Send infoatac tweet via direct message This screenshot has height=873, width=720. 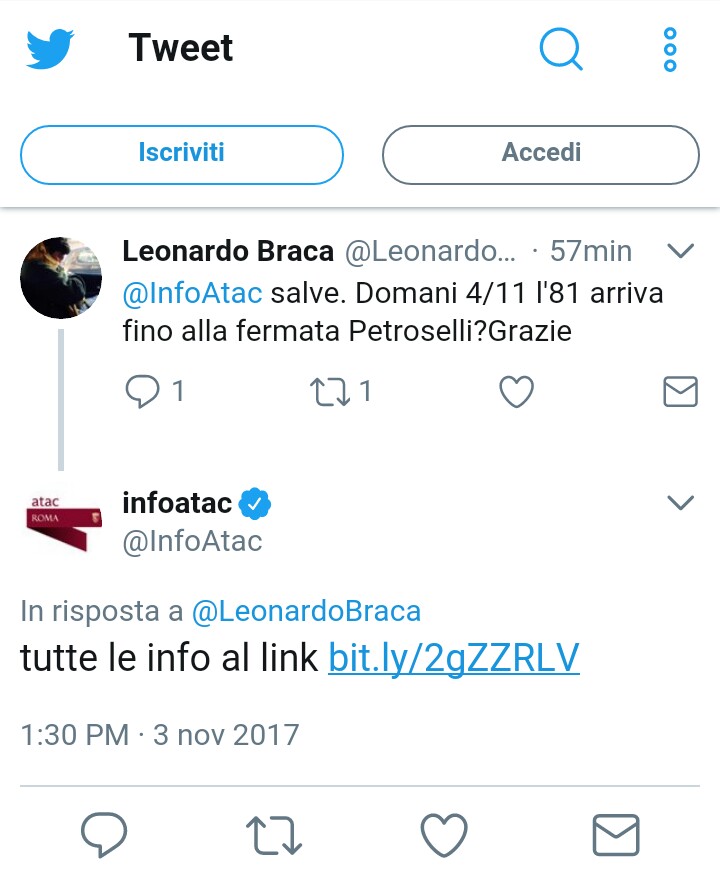pyautogui.click(x=616, y=834)
